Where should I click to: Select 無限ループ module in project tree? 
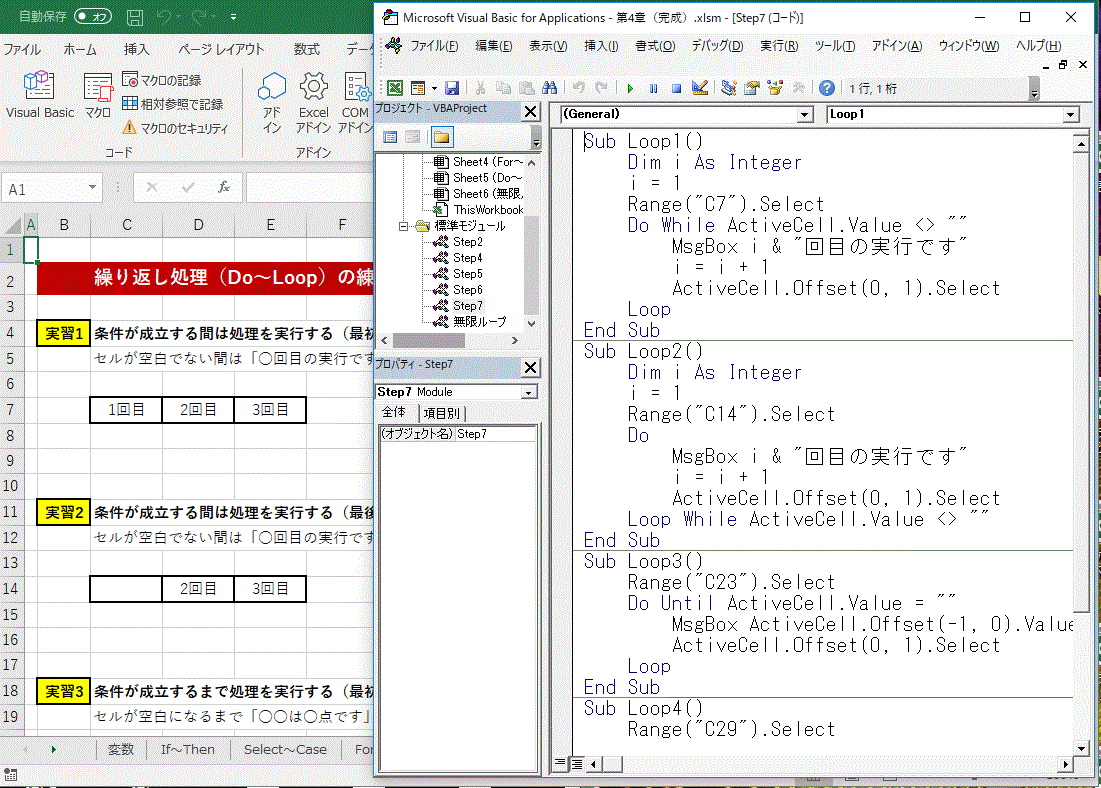click(480, 322)
